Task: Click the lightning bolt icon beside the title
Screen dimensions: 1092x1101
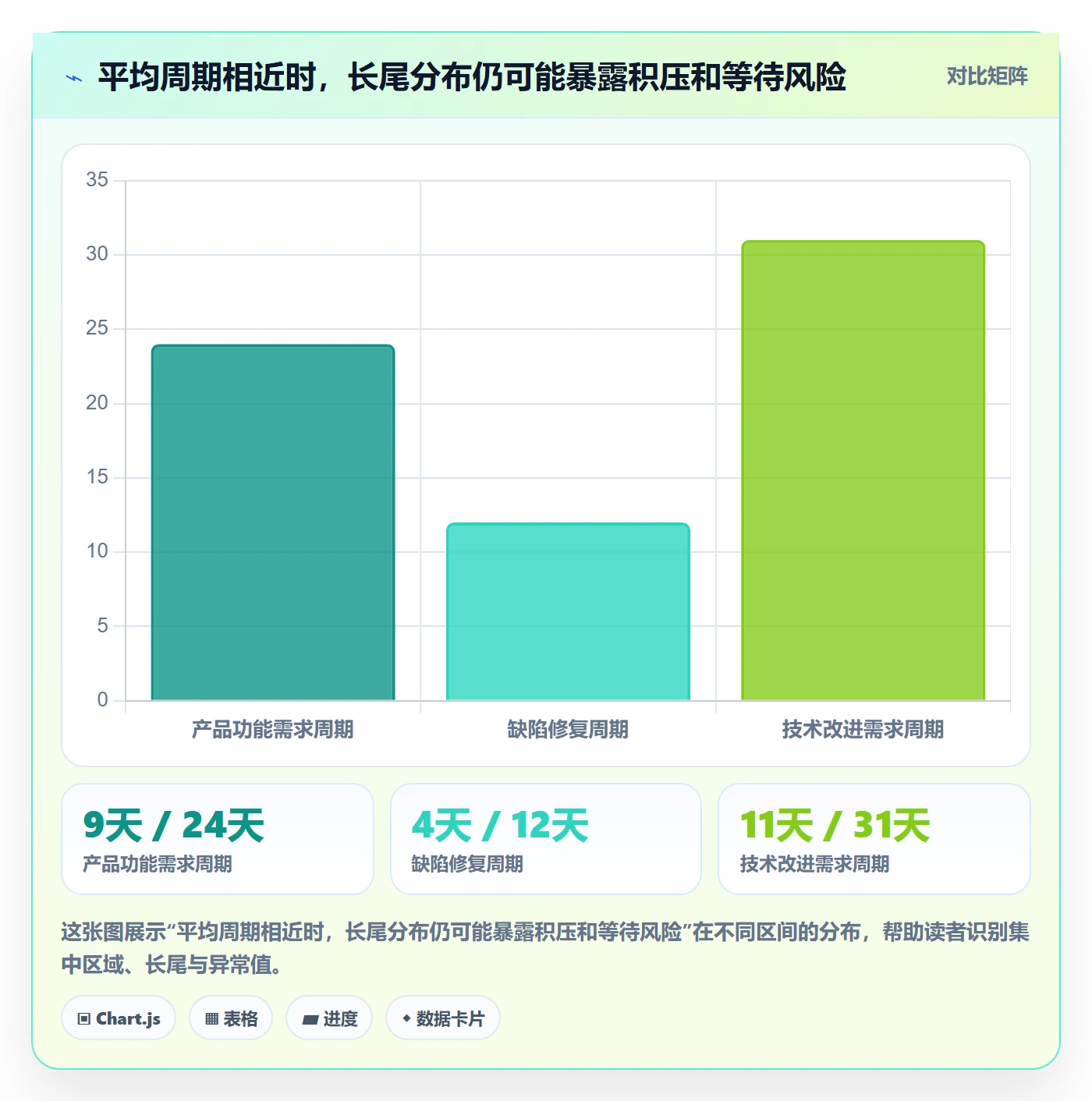Action: pyautogui.click(x=74, y=77)
